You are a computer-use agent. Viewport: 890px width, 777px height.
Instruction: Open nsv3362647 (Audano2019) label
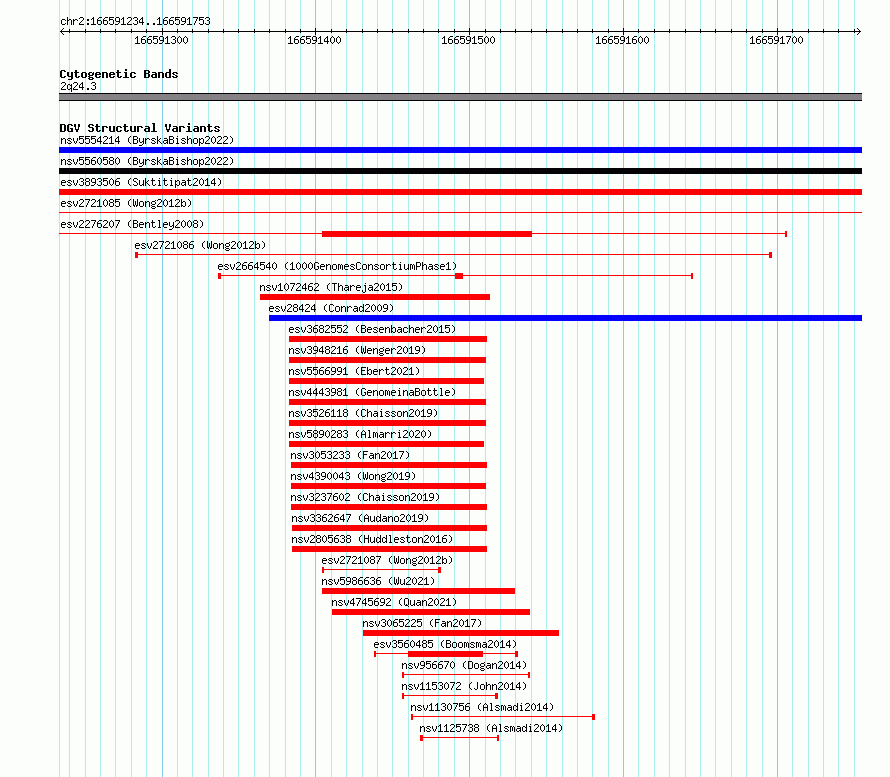point(360,518)
